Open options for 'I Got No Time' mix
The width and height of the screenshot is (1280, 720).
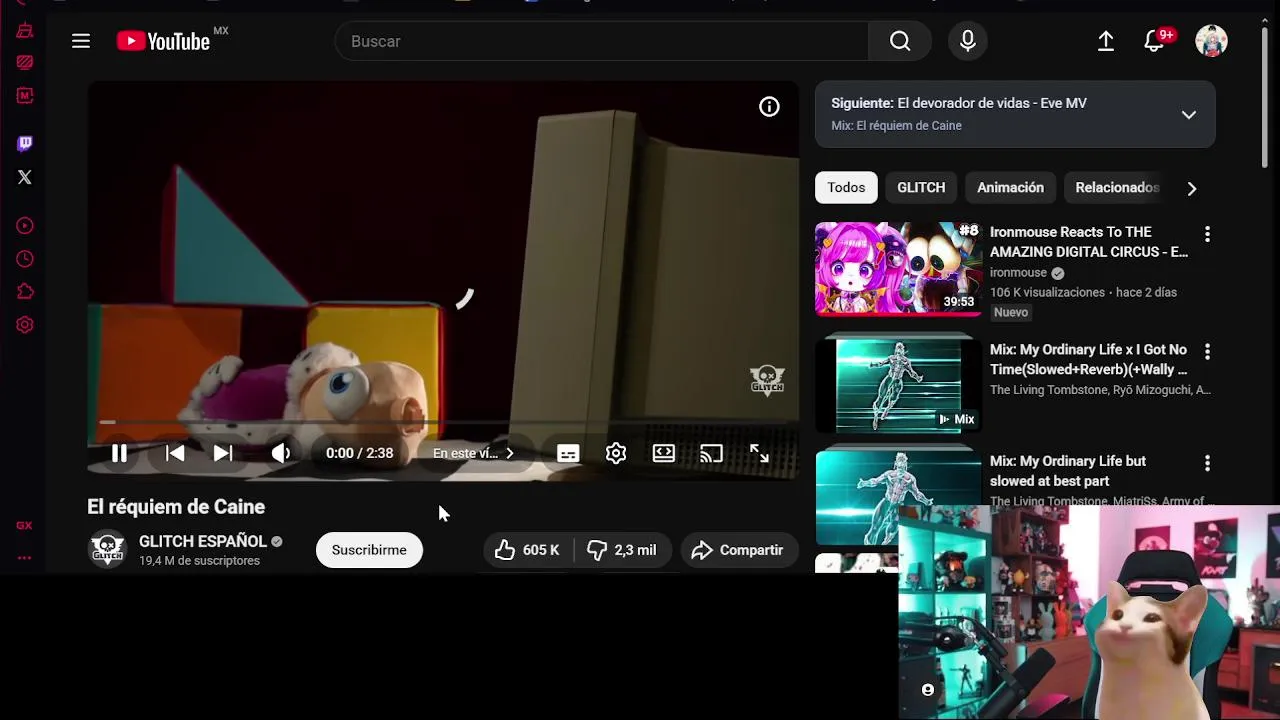(x=1207, y=352)
